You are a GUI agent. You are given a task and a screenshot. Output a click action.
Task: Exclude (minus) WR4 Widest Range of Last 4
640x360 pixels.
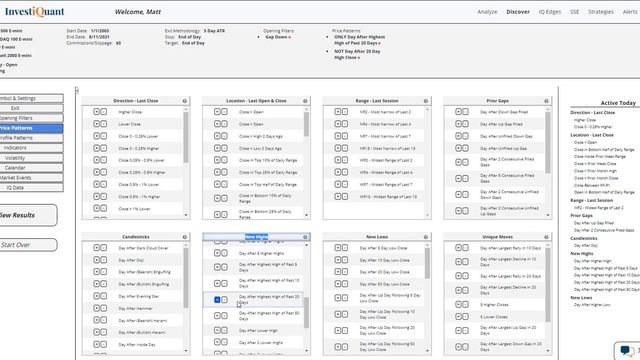pos(345,172)
